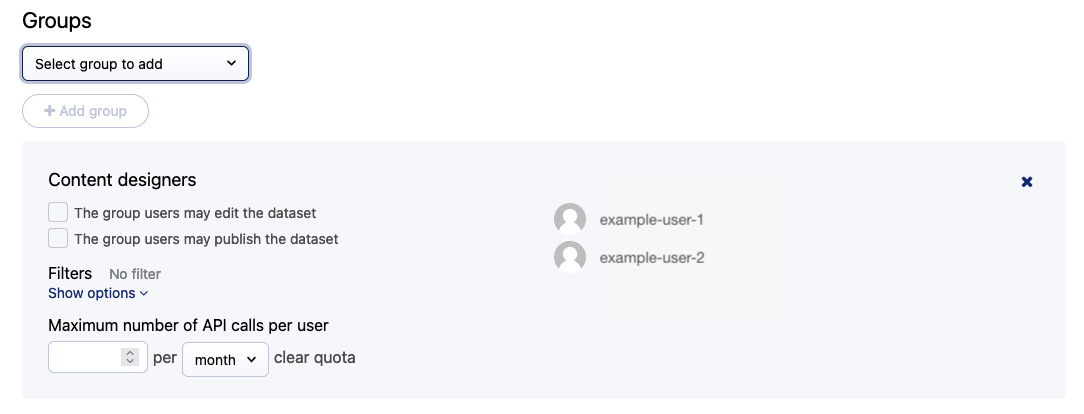Viewport: 1084px width, 414px height.
Task: Click the plus icon on Add group
Action: click(x=49, y=111)
